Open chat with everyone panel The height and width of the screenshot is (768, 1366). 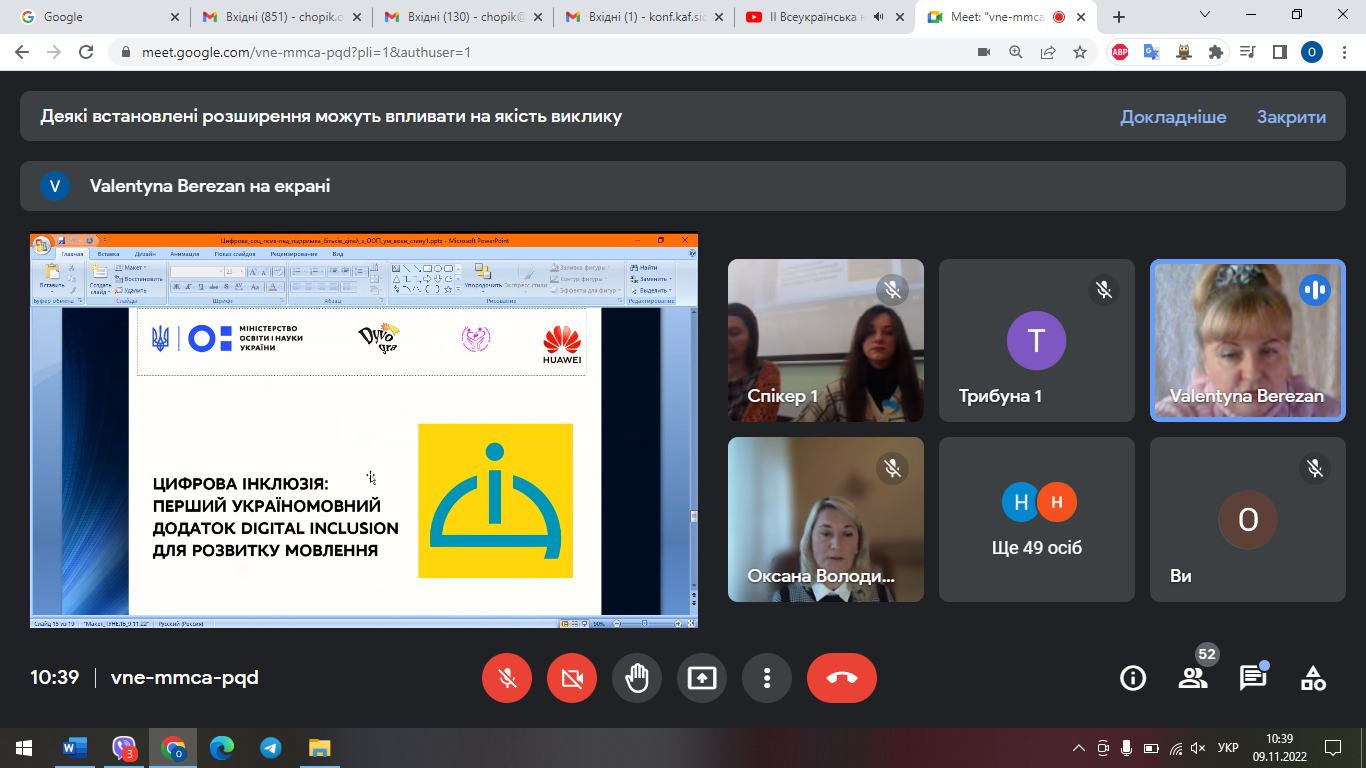point(1253,678)
